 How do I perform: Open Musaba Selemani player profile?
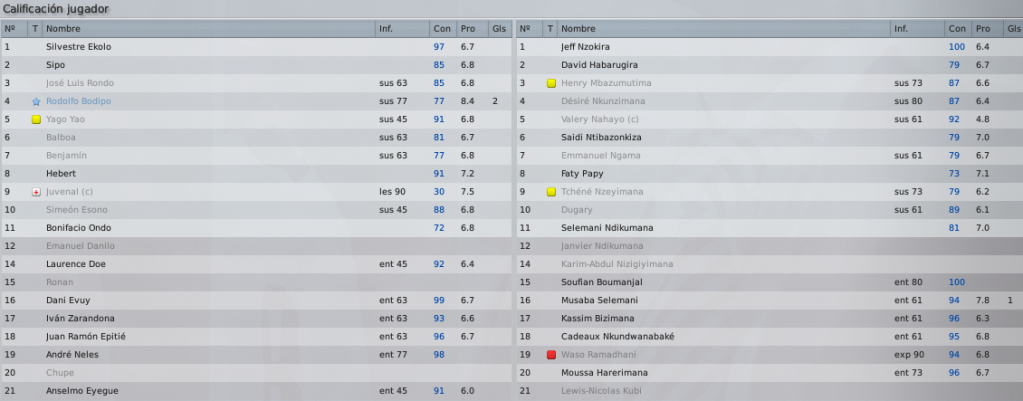click(600, 300)
